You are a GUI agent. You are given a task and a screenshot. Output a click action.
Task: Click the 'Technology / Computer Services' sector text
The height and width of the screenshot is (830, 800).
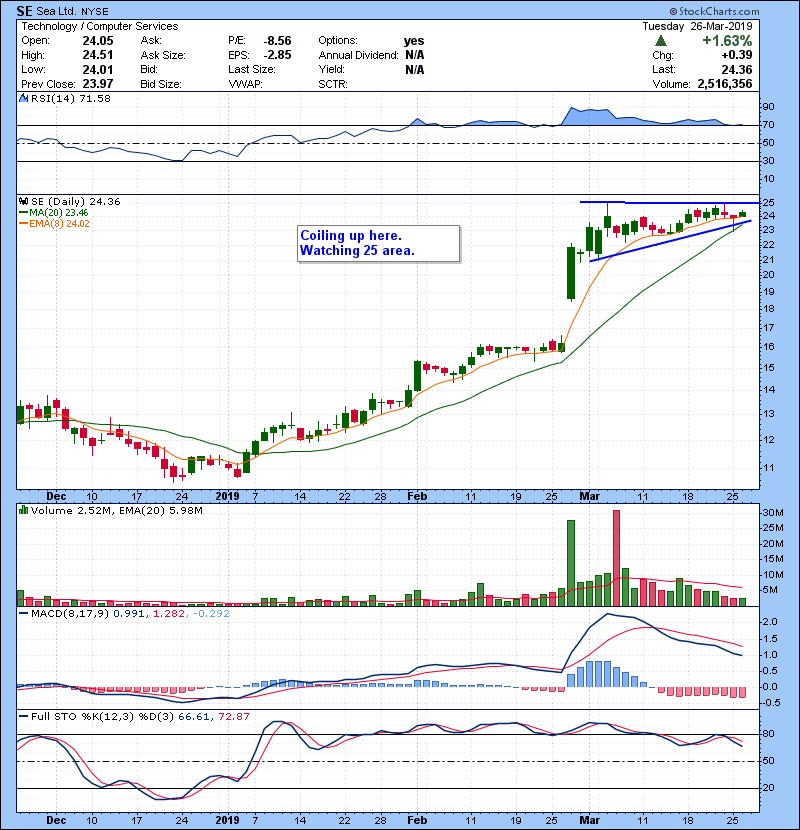pyautogui.click(x=100, y=26)
